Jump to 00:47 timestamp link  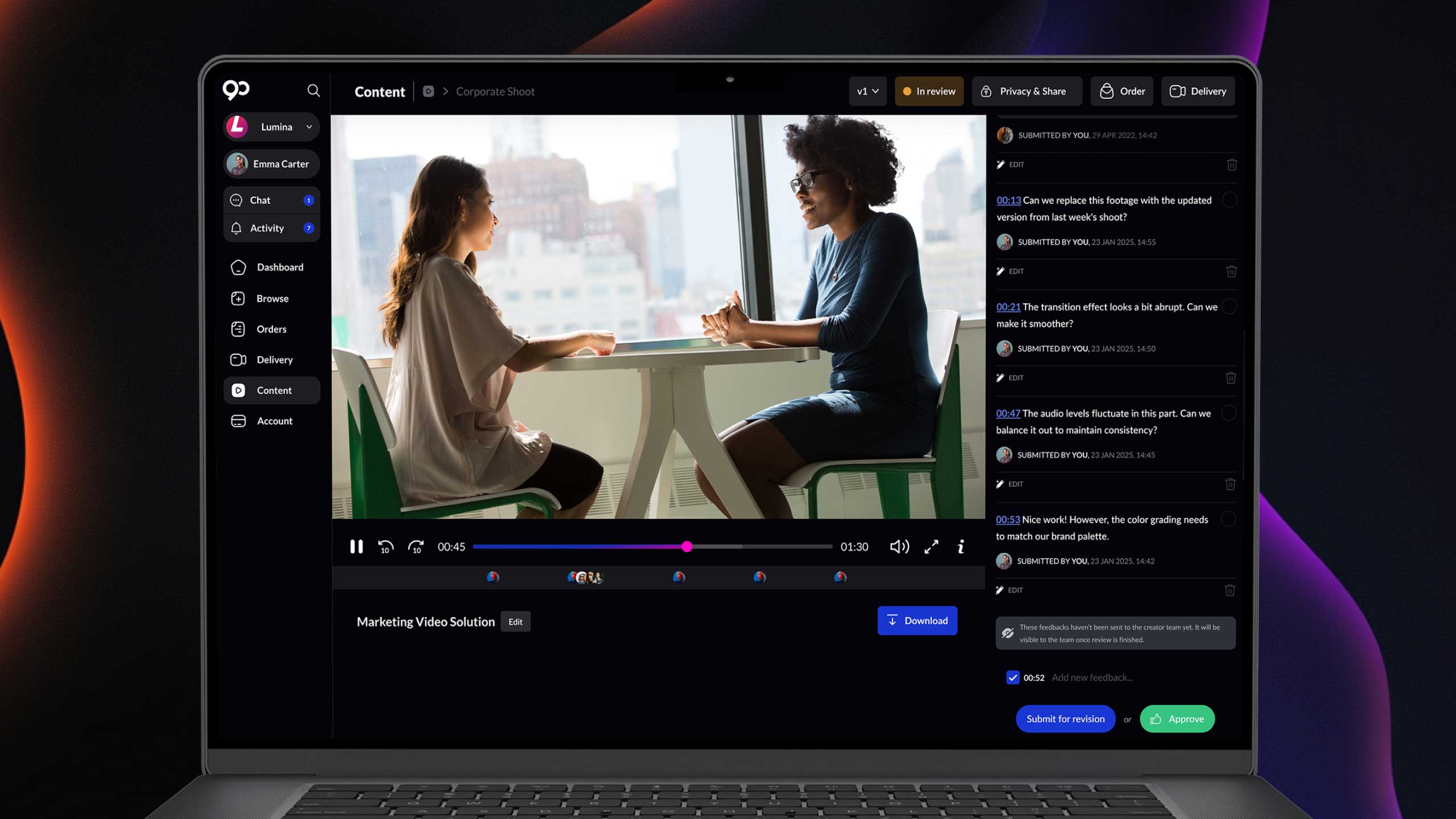click(1008, 413)
